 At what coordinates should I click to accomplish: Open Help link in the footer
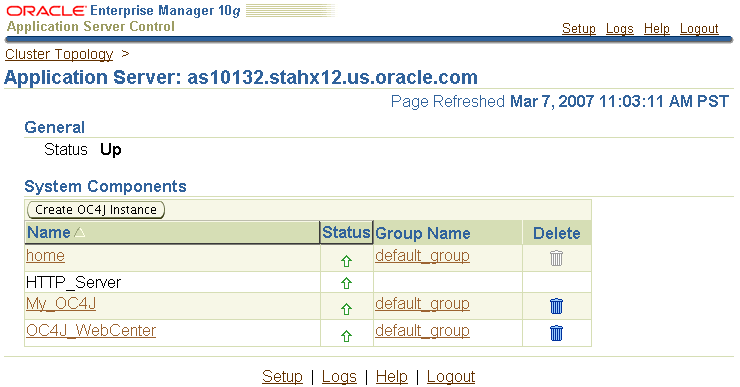[392, 376]
